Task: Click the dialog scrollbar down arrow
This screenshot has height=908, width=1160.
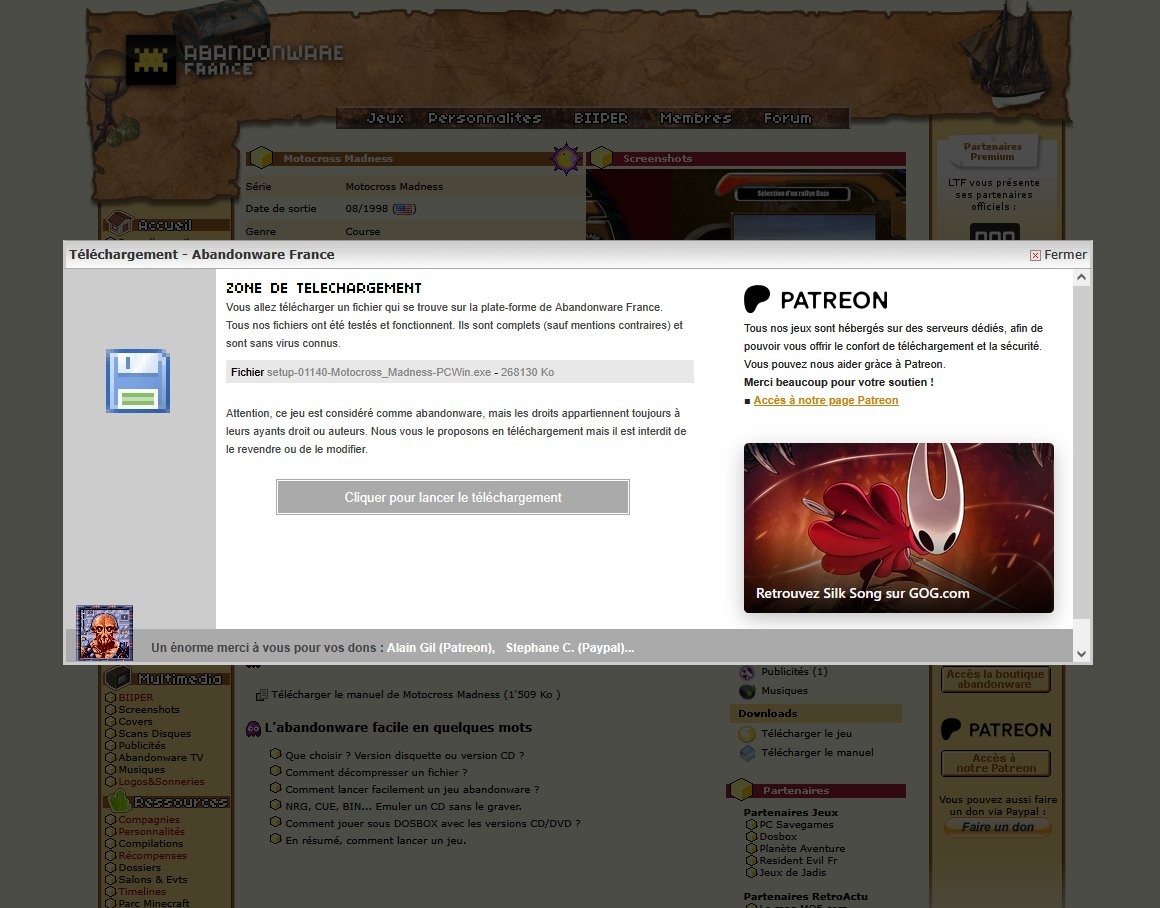Action: 1082,654
